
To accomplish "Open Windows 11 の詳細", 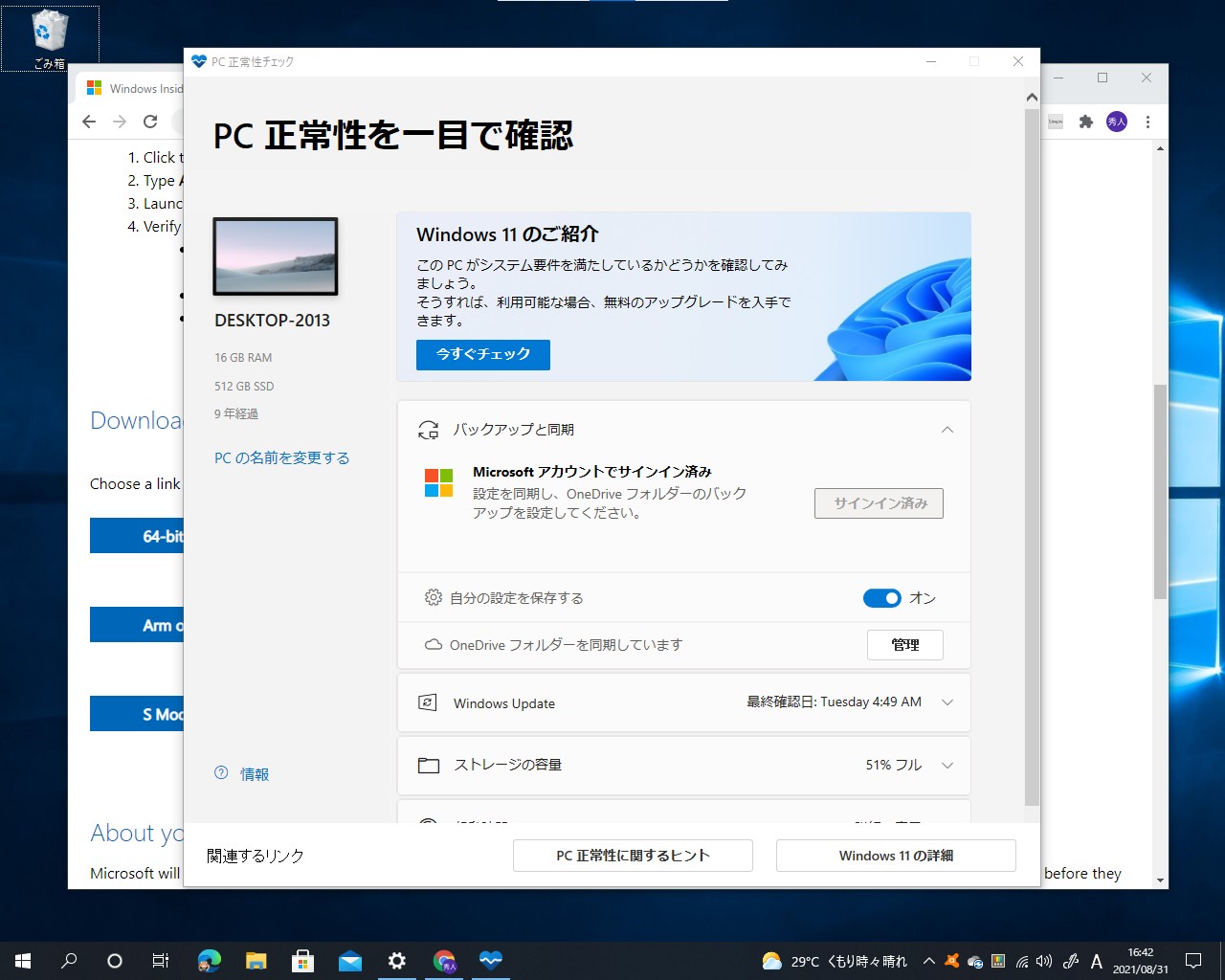I will (x=895, y=855).
